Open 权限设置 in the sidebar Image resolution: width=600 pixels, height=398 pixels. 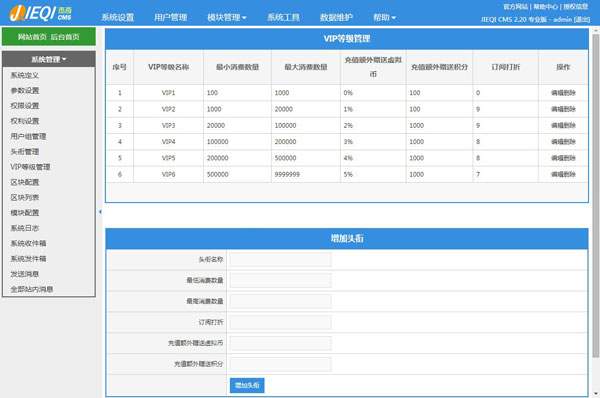pos(24,106)
